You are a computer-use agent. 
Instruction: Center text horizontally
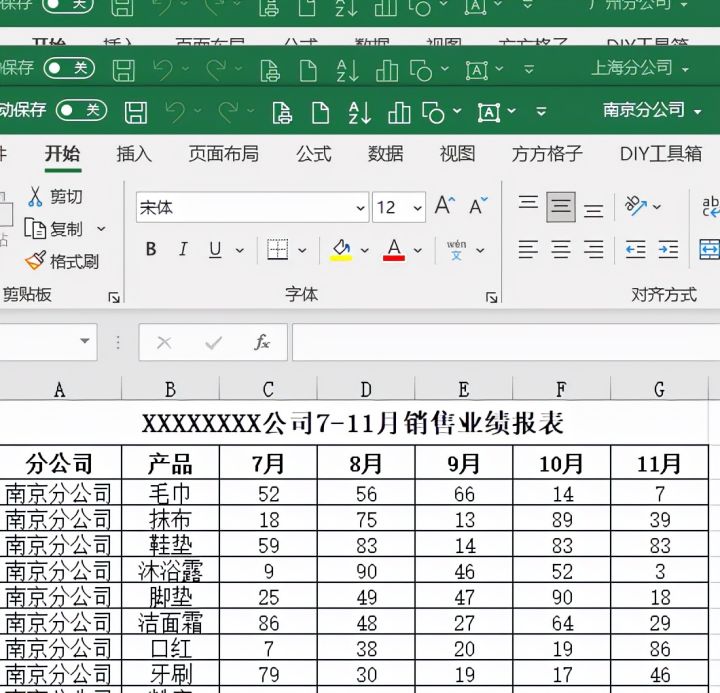(x=561, y=250)
